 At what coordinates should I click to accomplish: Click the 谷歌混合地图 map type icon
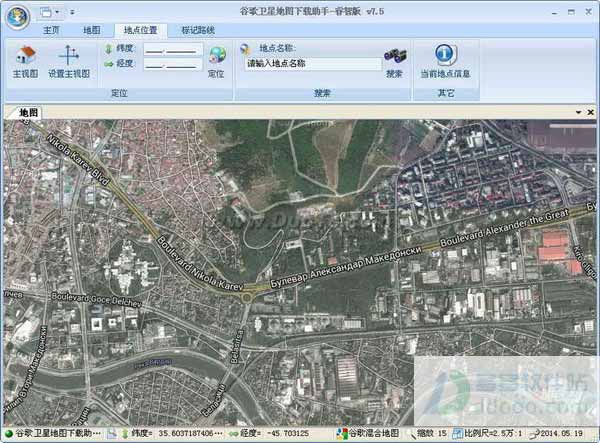tap(342, 433)
